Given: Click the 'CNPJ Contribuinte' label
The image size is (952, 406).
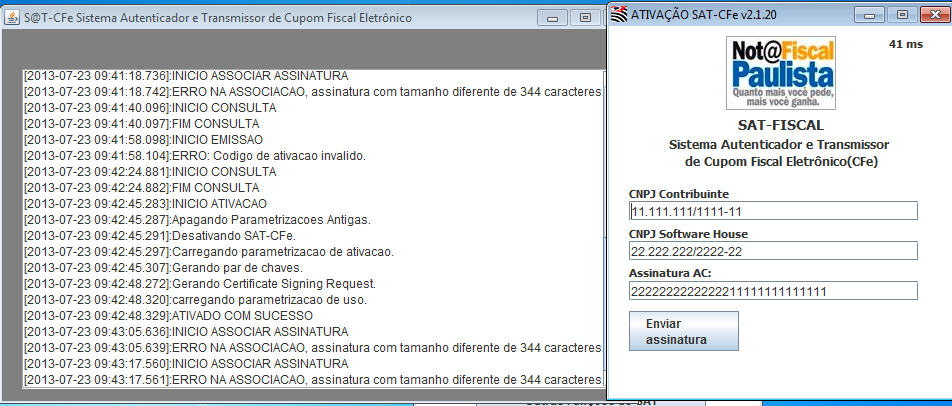Looking at the screenshot, I should click(679, 194).
